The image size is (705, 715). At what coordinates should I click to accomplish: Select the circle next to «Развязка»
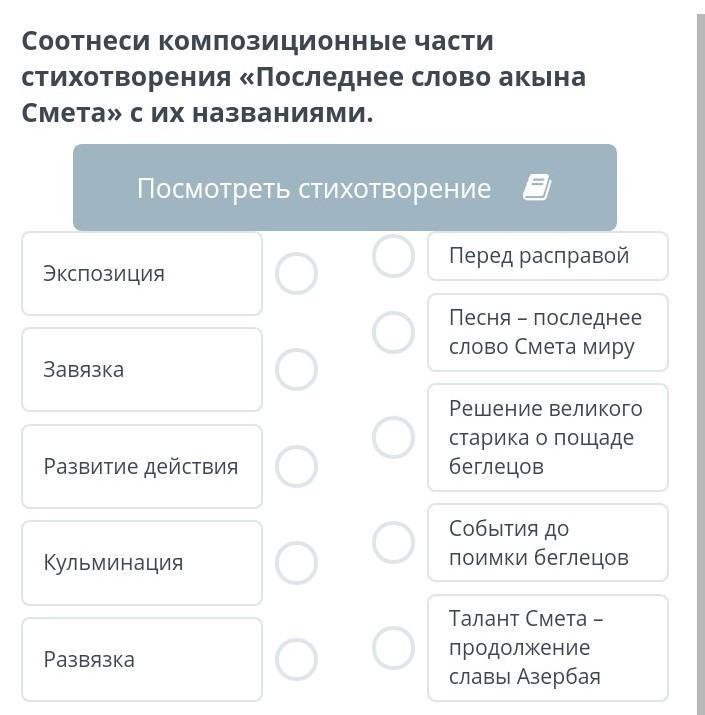(297, 659)
